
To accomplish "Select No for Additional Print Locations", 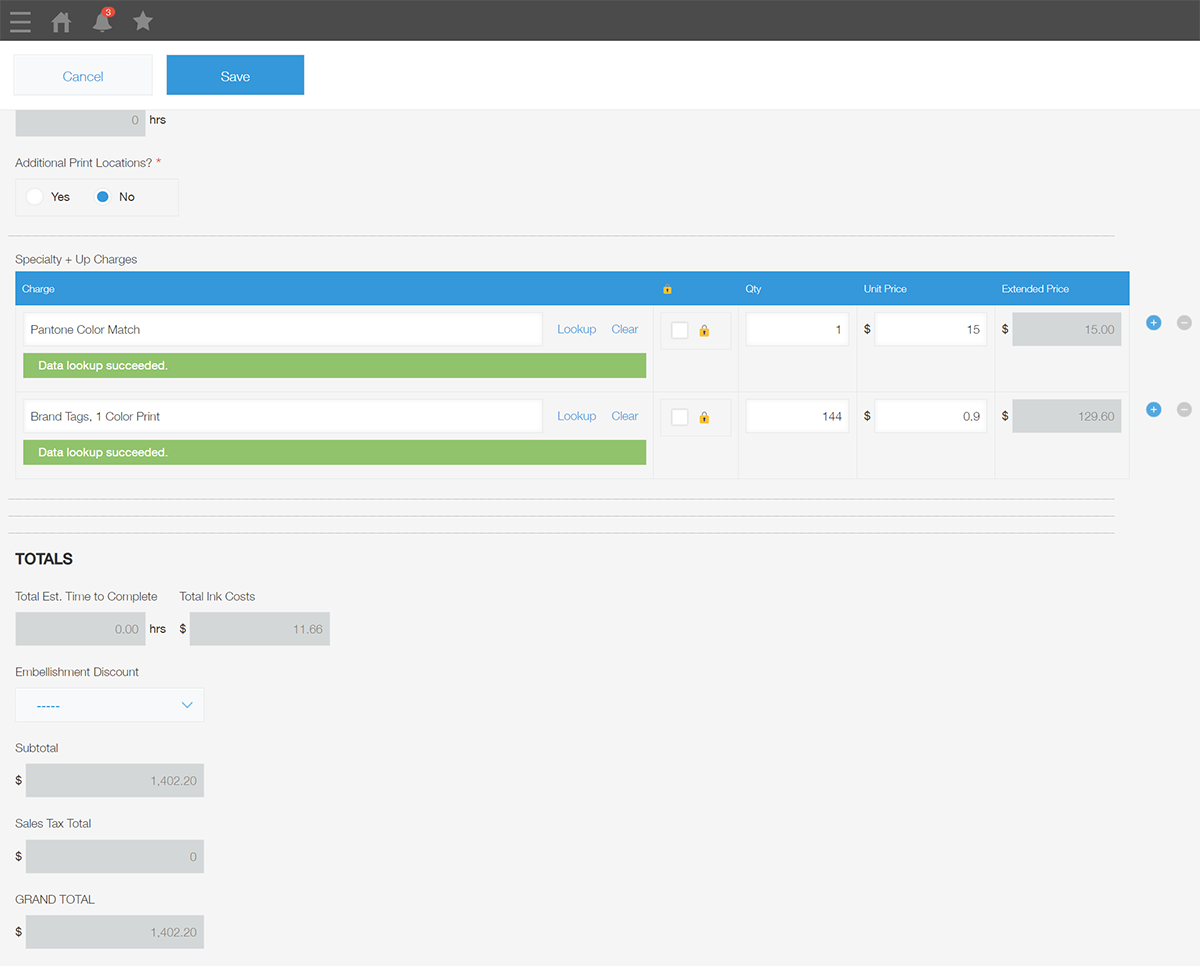I will click(x=102, y=197).
